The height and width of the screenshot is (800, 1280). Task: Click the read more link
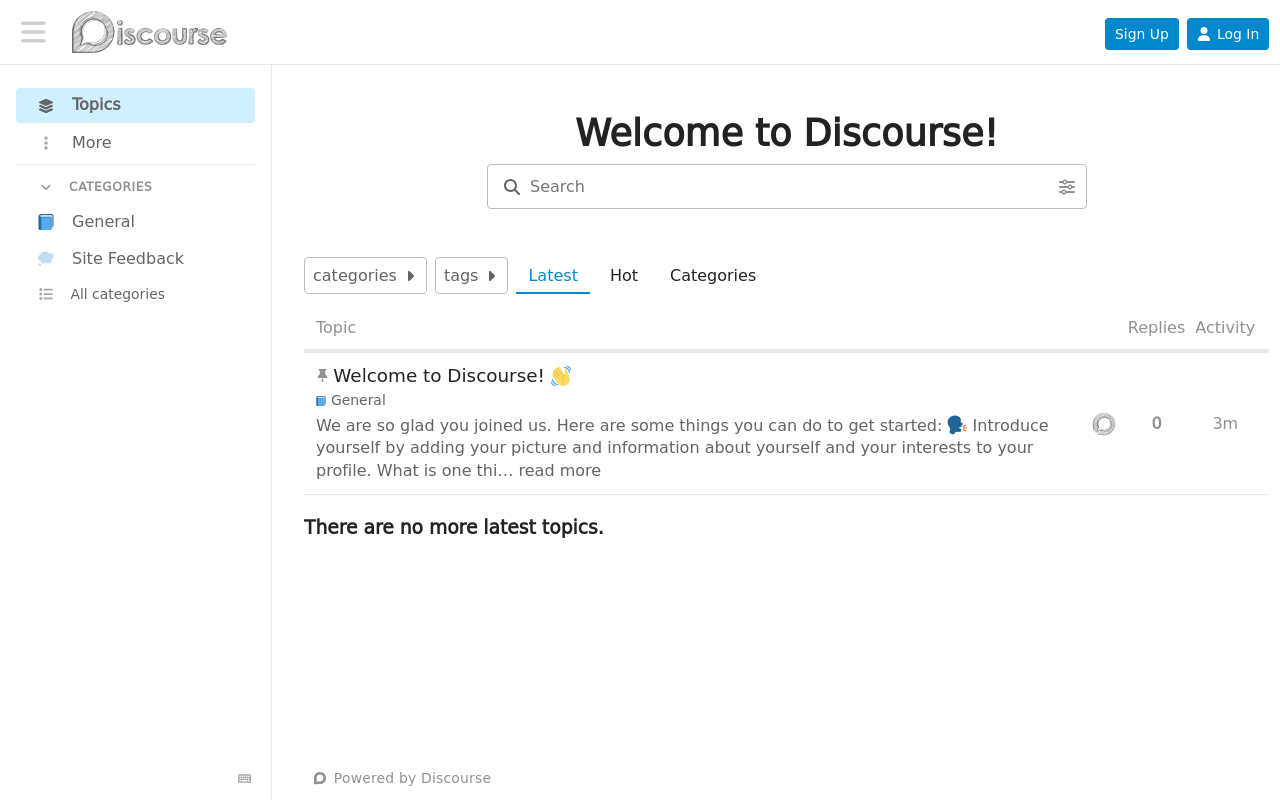pos(560,471)
